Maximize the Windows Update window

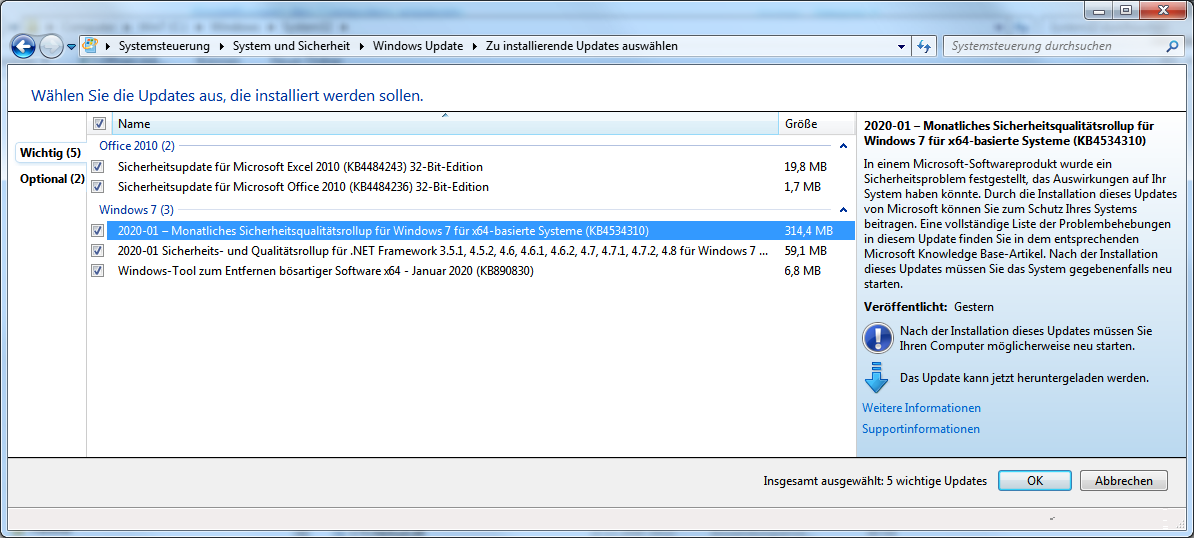point(1125,10)
